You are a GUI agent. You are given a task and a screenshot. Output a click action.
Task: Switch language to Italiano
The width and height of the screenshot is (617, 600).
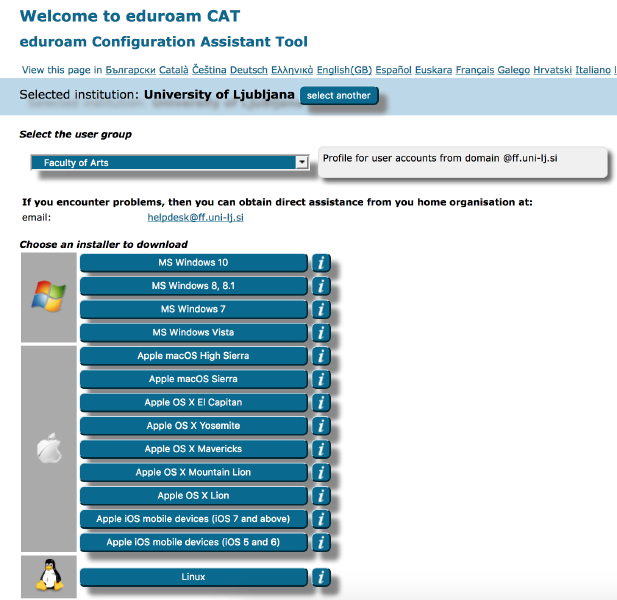tap(593, 70)
